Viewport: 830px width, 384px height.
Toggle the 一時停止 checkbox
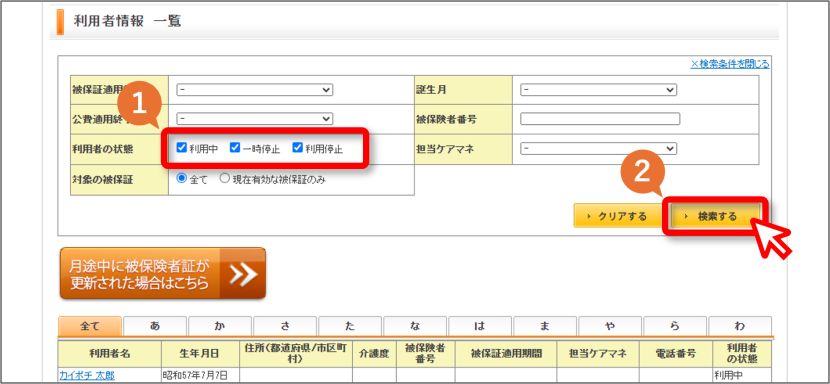coord(234,148)
